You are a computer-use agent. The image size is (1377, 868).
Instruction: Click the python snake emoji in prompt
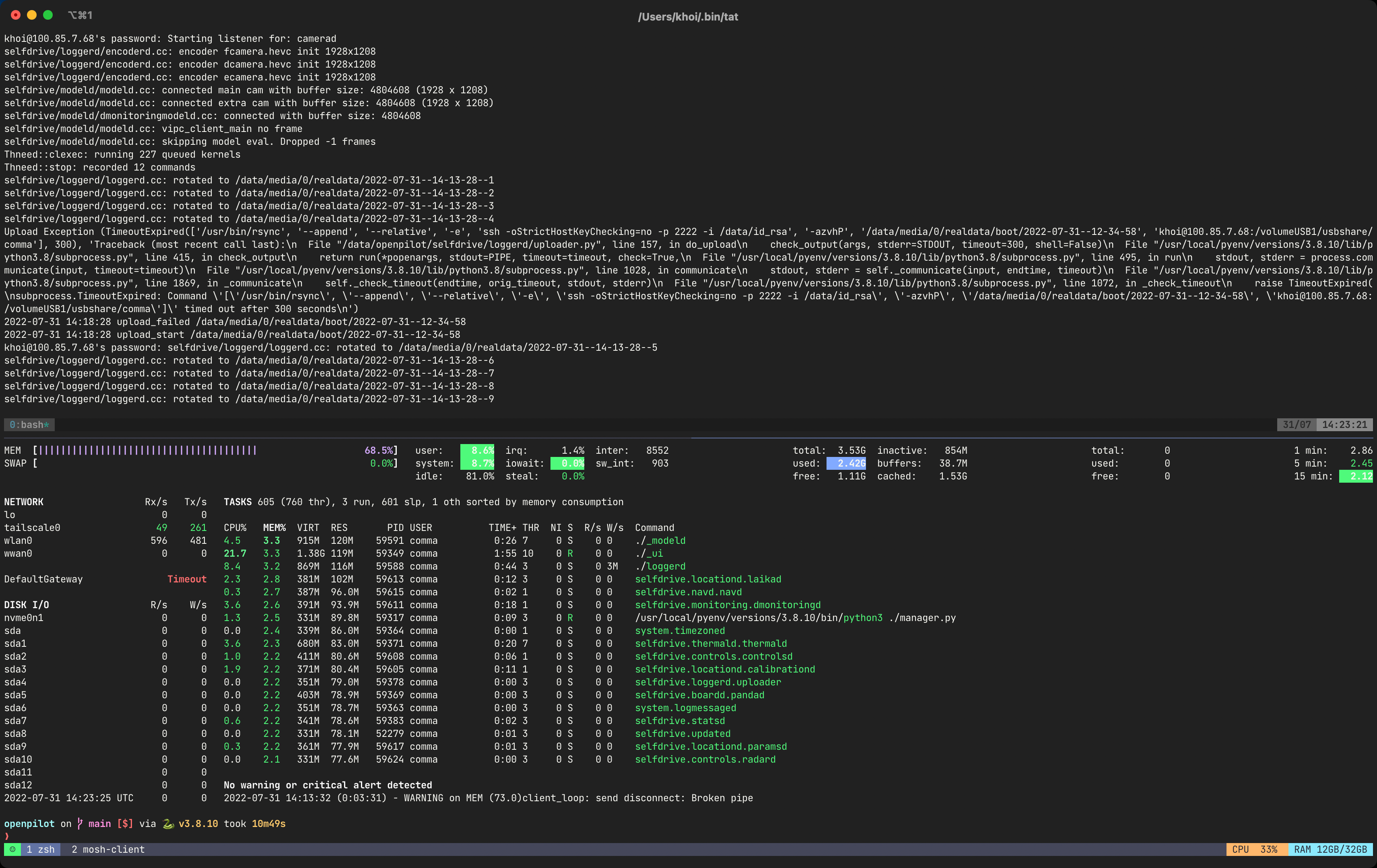pyautogui.click(x=168, y=823)
